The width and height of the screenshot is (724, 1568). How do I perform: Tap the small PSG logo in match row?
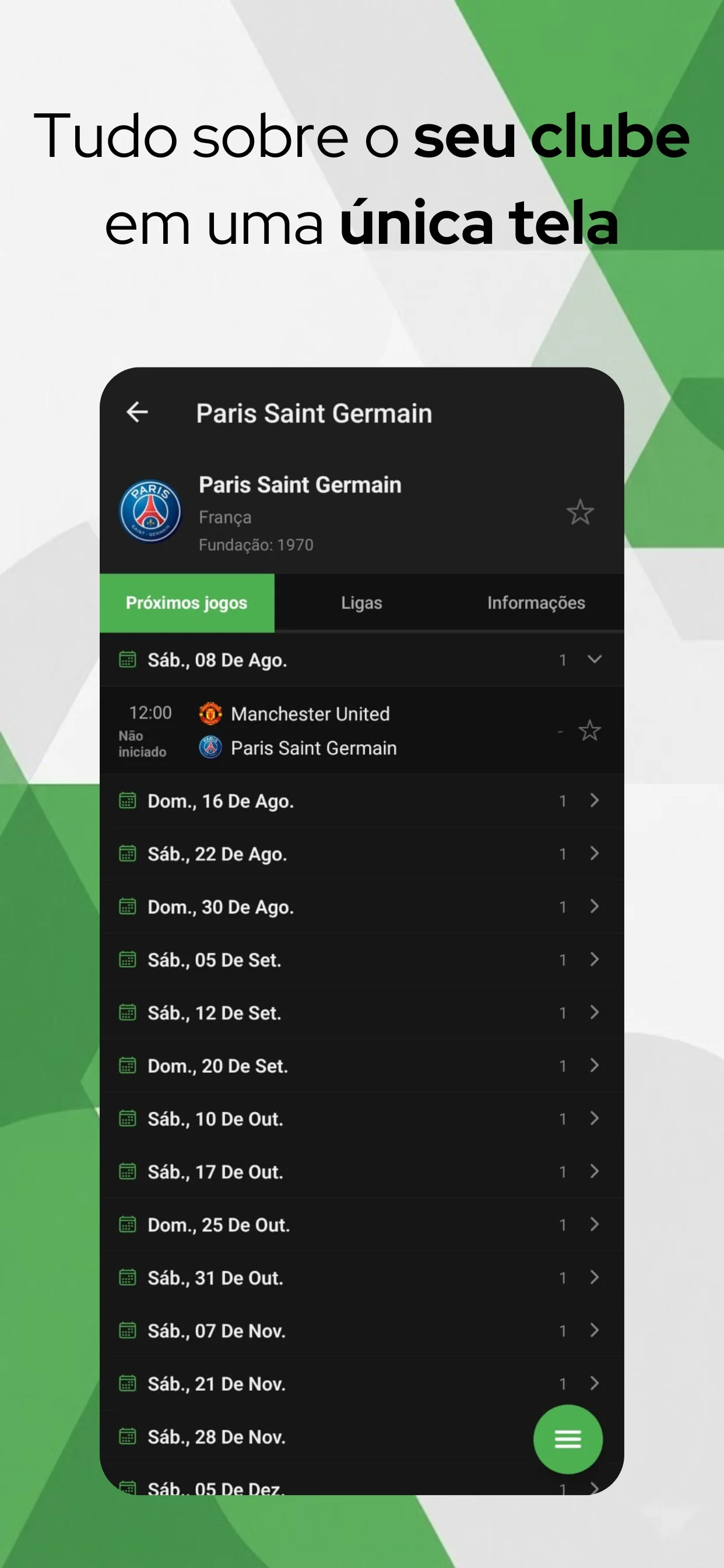click(x=210, y=747)
